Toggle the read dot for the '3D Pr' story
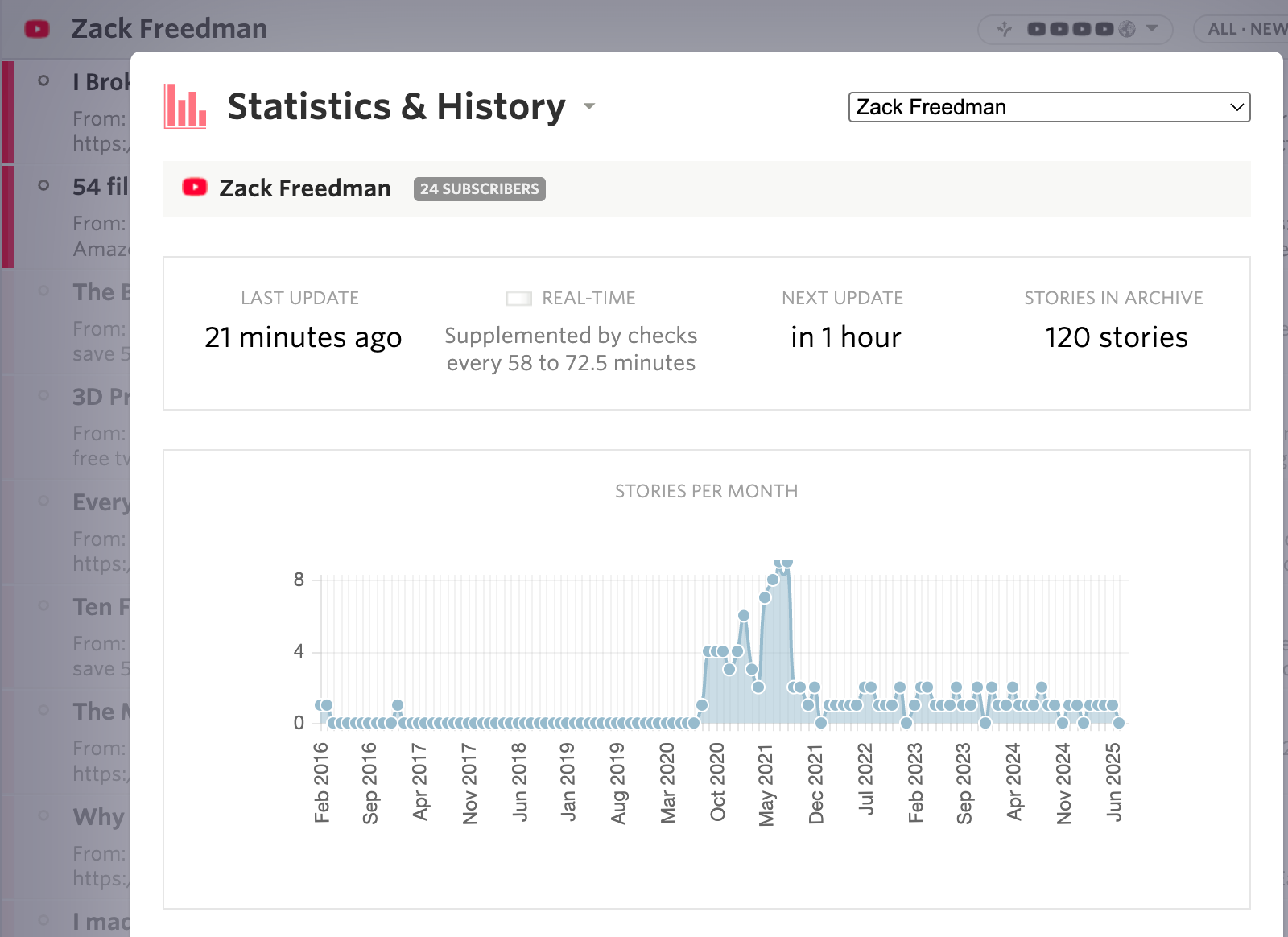 (44, 395)
